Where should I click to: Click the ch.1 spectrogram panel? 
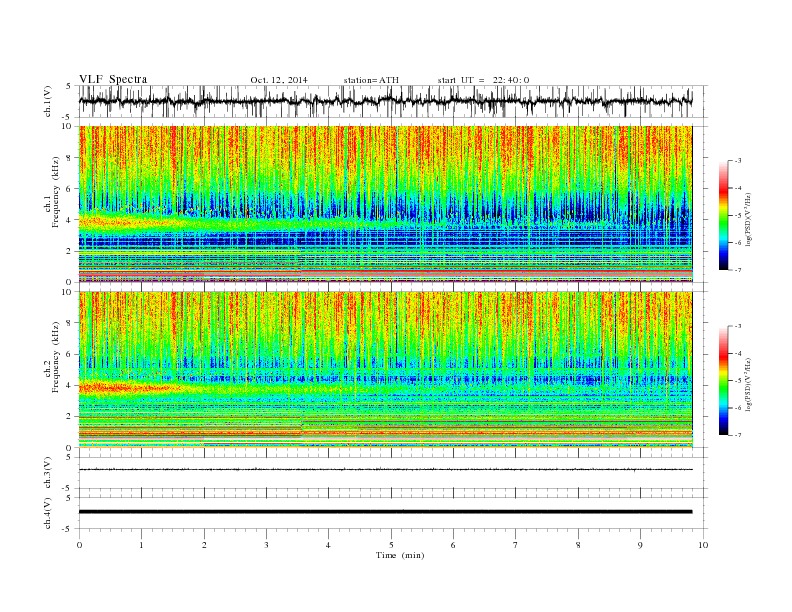[x=385, y=204]
